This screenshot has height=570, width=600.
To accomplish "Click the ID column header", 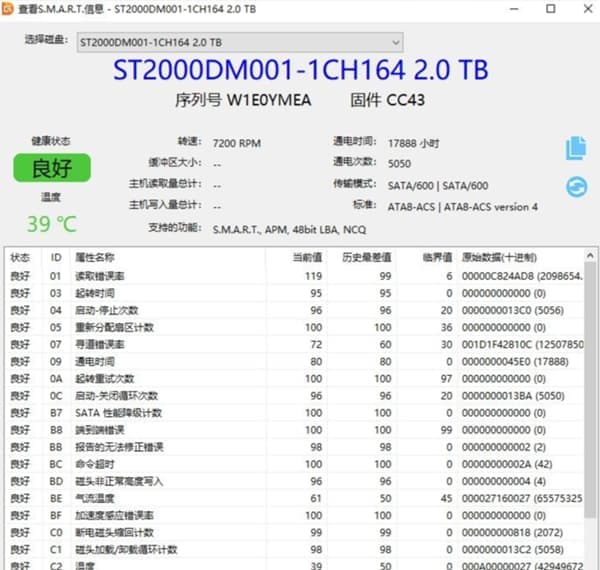I will (56, 257).
